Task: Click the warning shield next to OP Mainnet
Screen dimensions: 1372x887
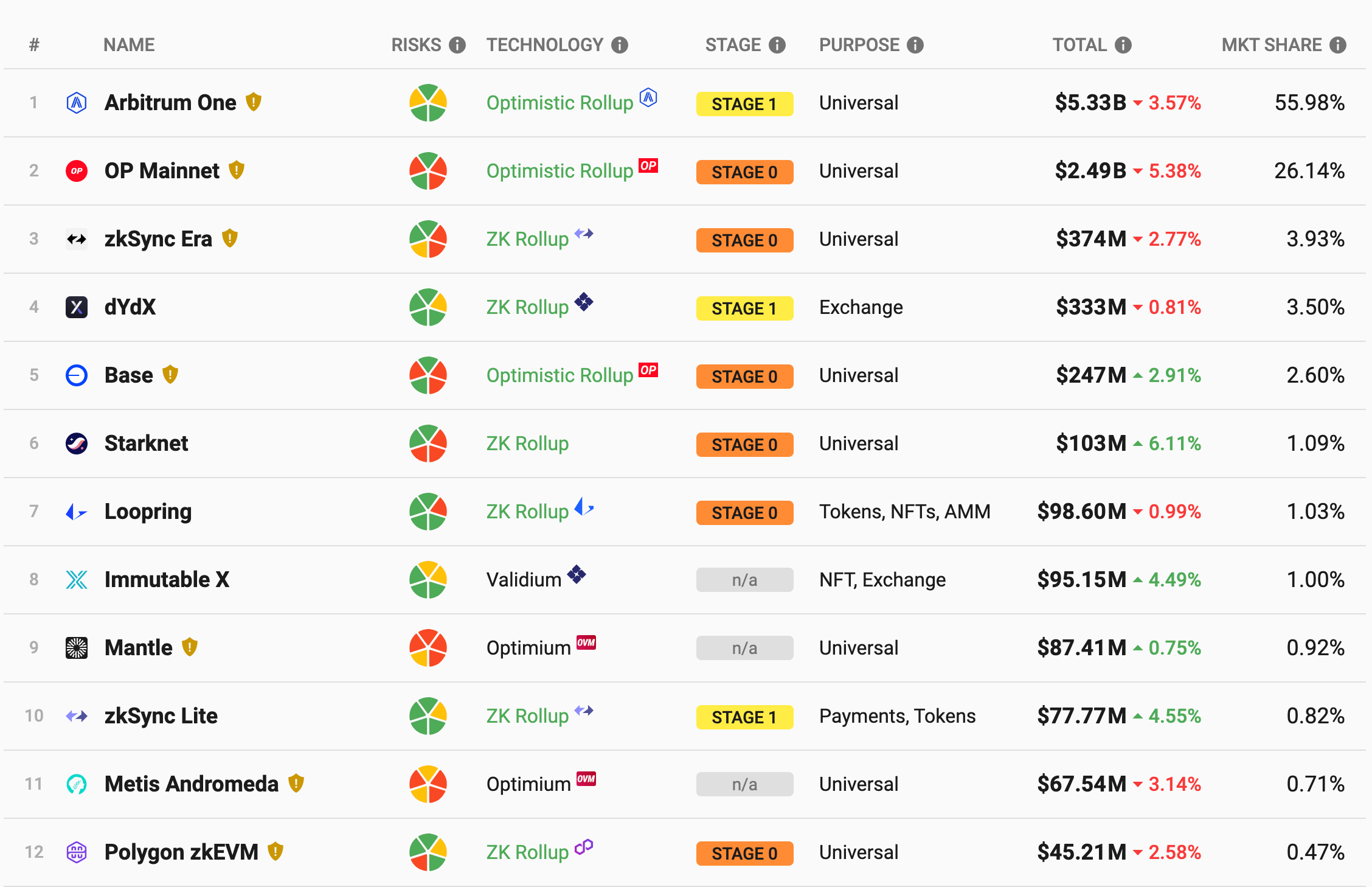Action: [237, 170]
